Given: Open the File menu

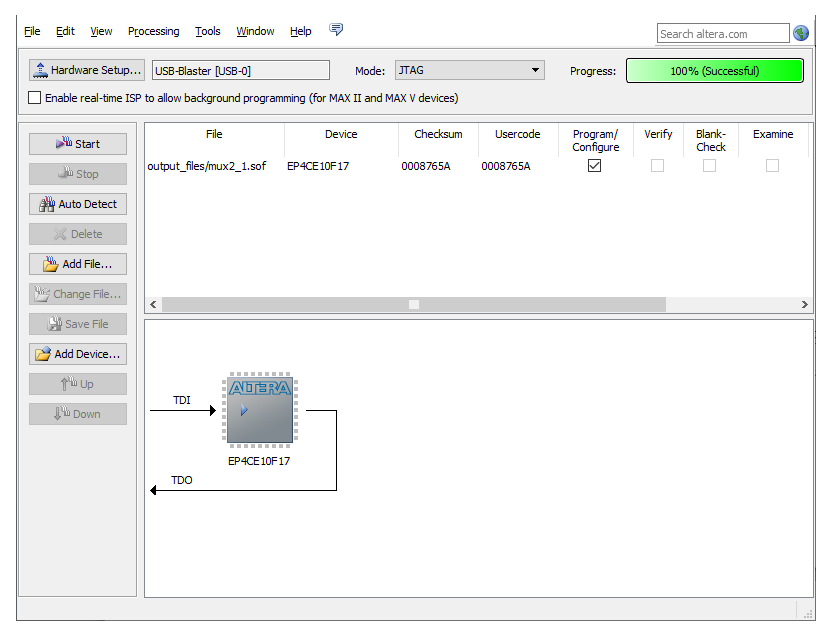Looking at the screenshot, I should 32,31.
